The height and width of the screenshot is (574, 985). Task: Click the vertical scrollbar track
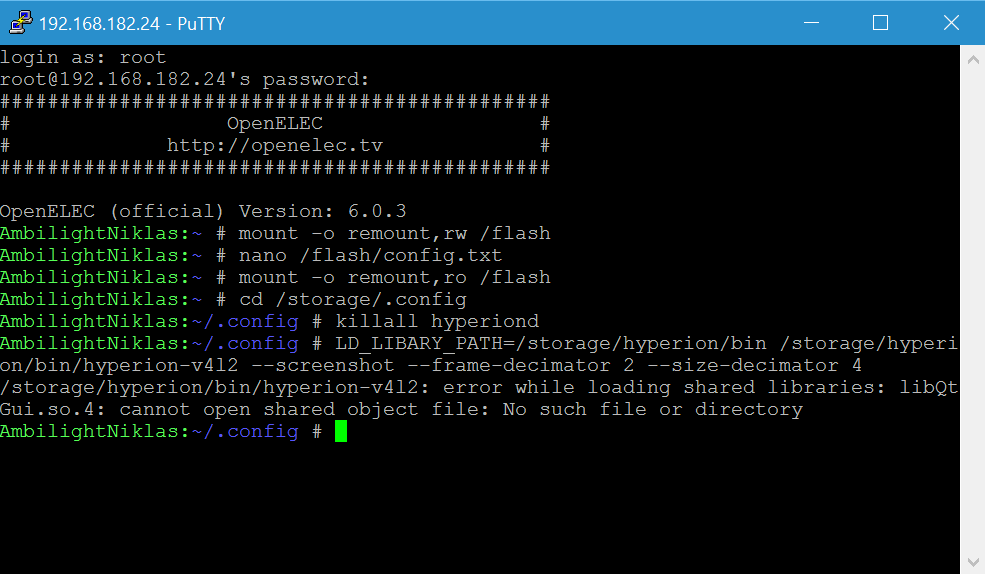973,311
